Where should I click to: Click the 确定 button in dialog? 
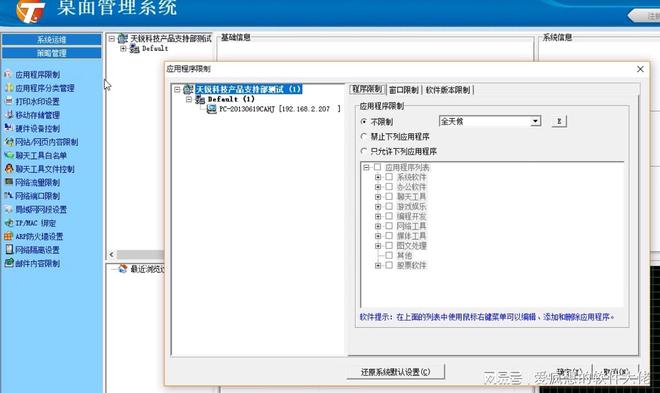569,372
